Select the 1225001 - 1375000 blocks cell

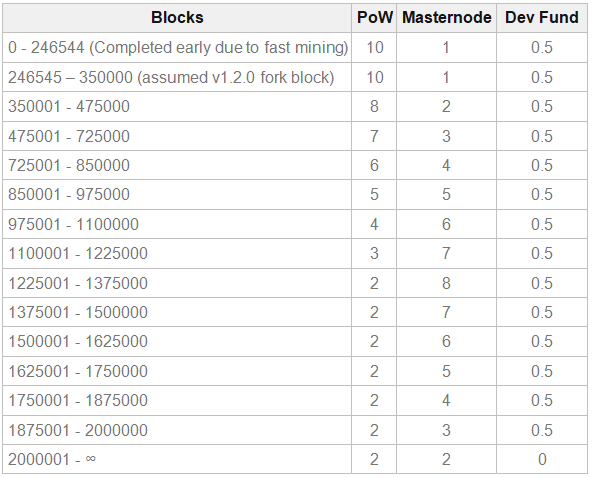click(x=177, y=283)
